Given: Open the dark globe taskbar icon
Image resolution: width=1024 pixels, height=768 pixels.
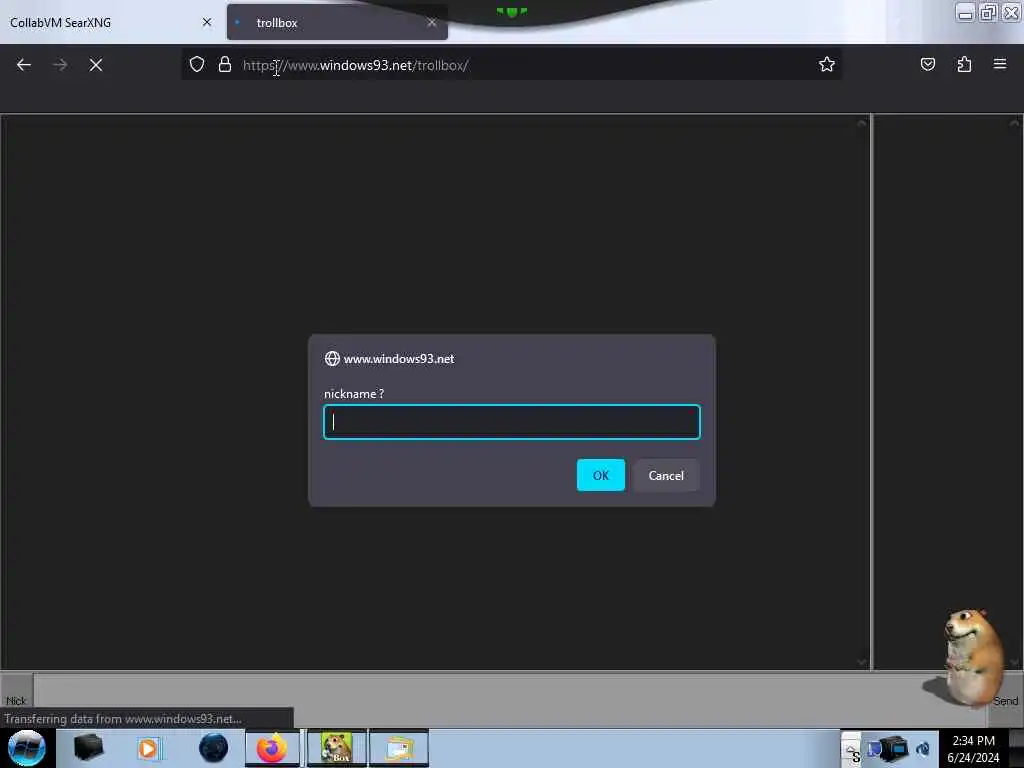Looking at the screenshot, I should click(214, 748).
